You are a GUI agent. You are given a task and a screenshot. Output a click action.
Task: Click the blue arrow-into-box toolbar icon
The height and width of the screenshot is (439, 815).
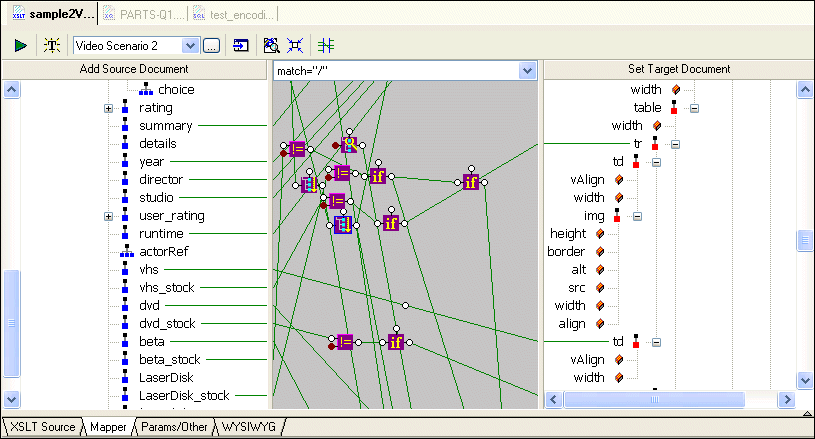click(x=241, y=45)
